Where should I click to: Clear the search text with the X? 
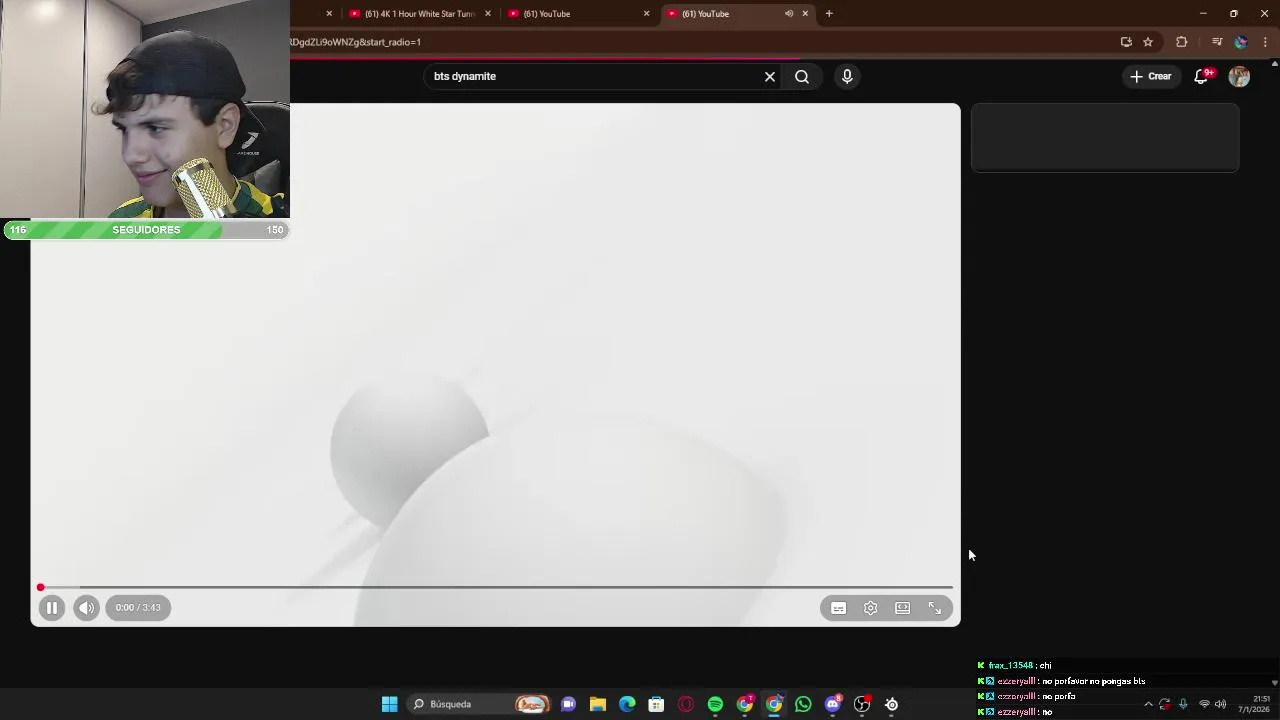[769, 76]
